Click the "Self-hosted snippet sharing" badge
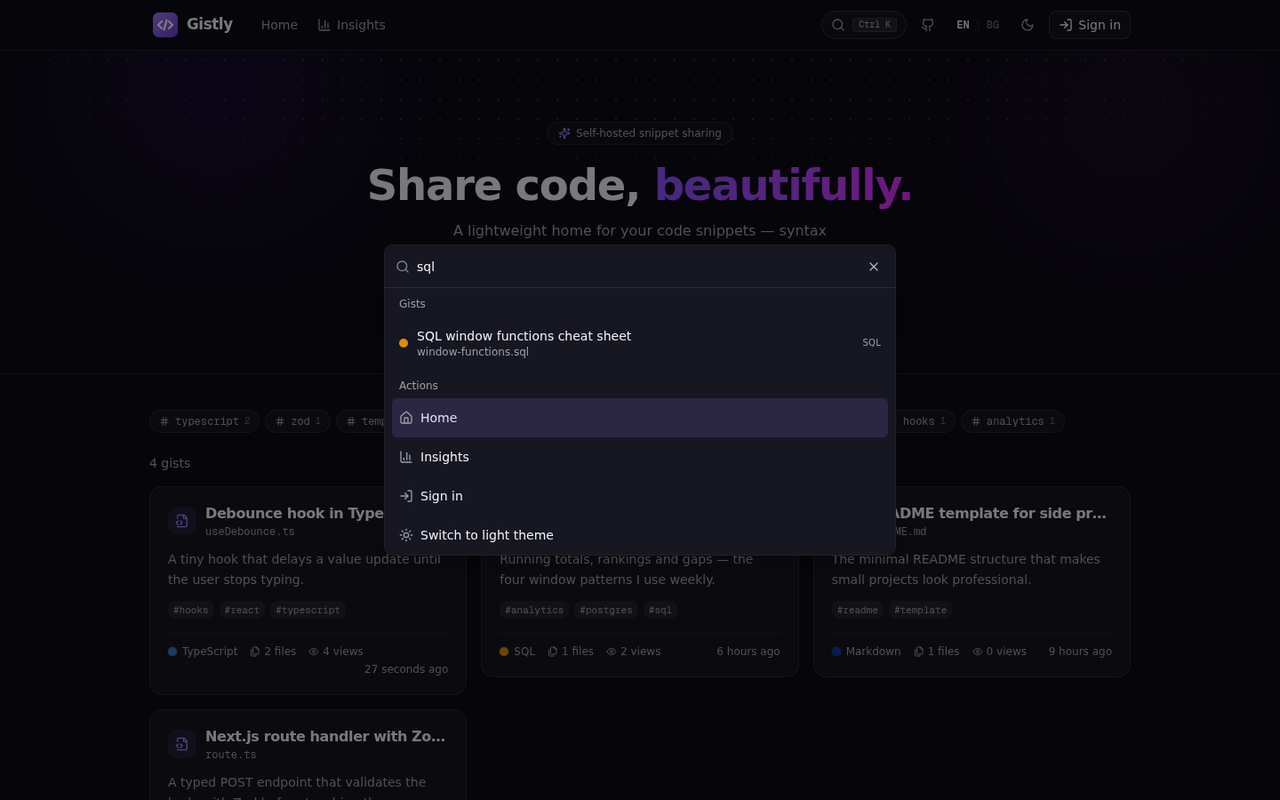Screen dimensions: 1280x800 click(640, 133)
